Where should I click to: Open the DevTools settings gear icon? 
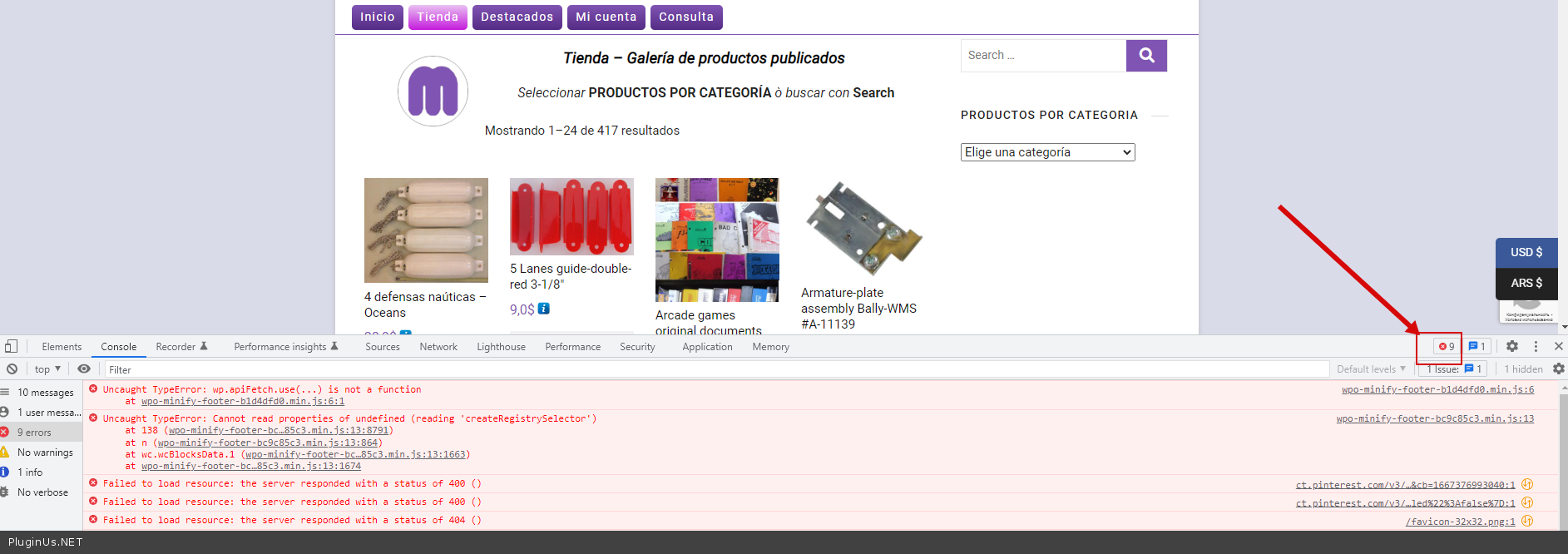pyautogui.click(x=1512, y=346)
